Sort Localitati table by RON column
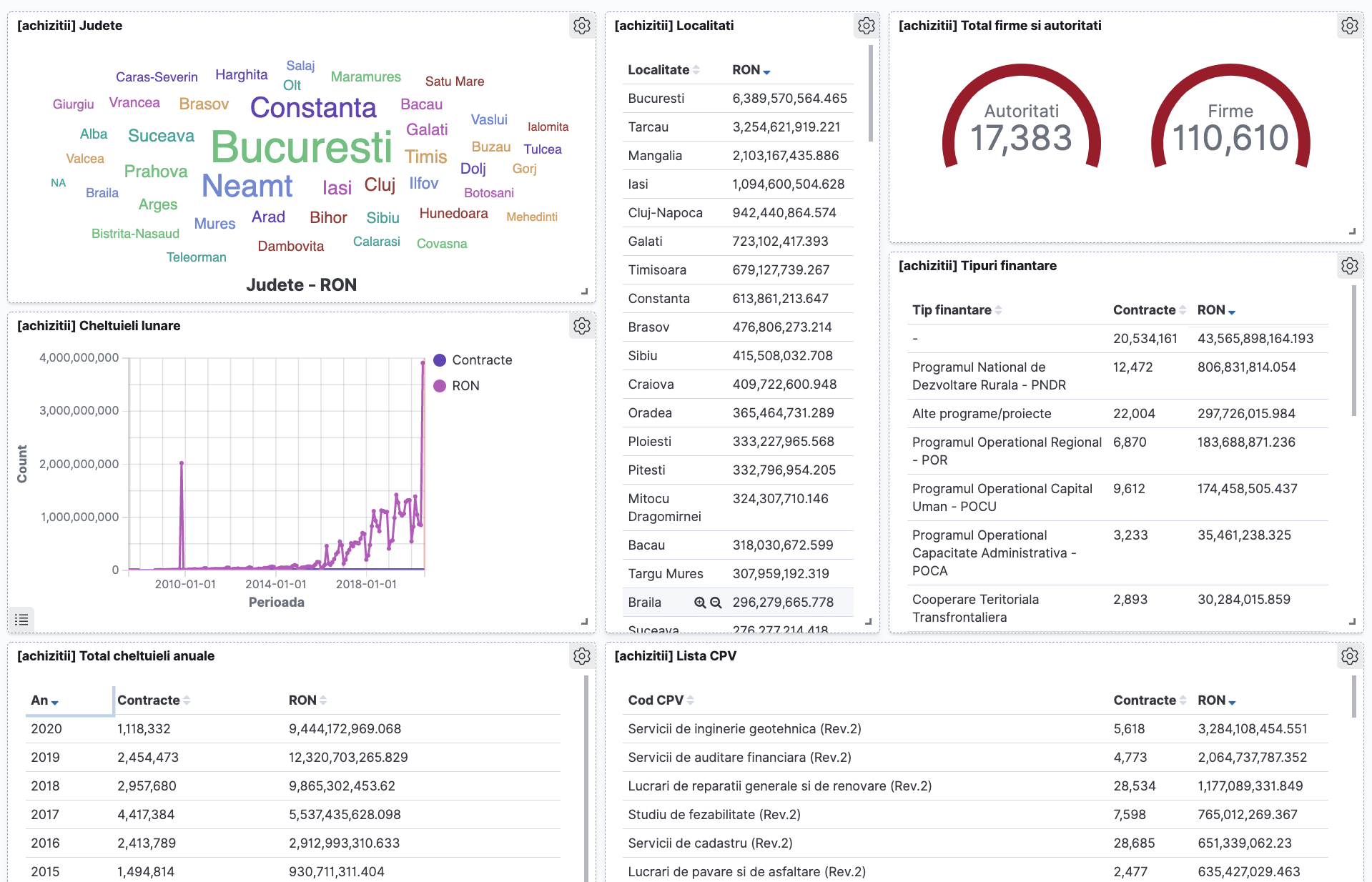The image size is (1372, 882). 751,70
